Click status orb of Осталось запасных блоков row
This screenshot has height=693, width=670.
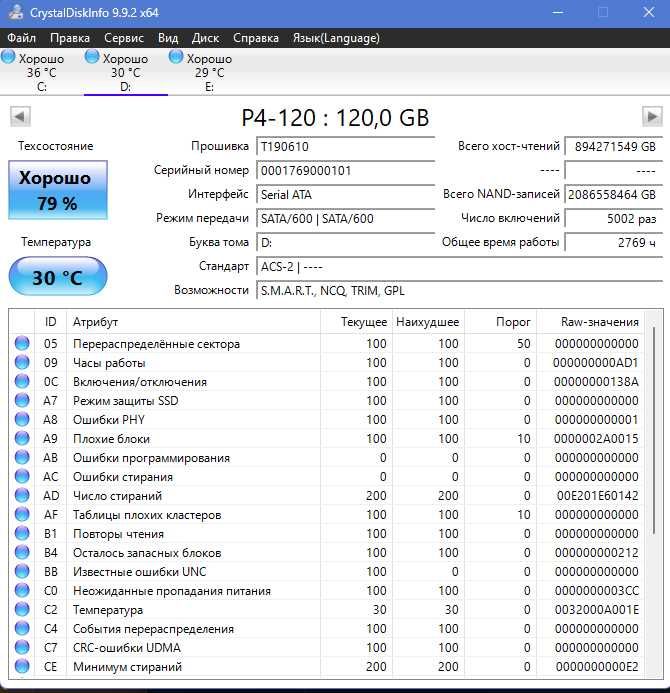(x=22, y=552)
